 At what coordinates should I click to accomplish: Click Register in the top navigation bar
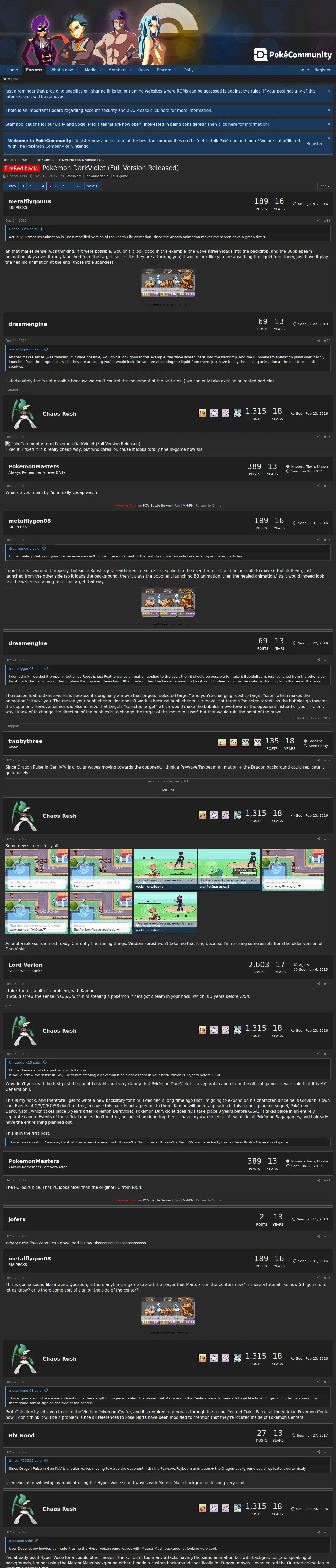pyautogui.click(x=323, y=70)
